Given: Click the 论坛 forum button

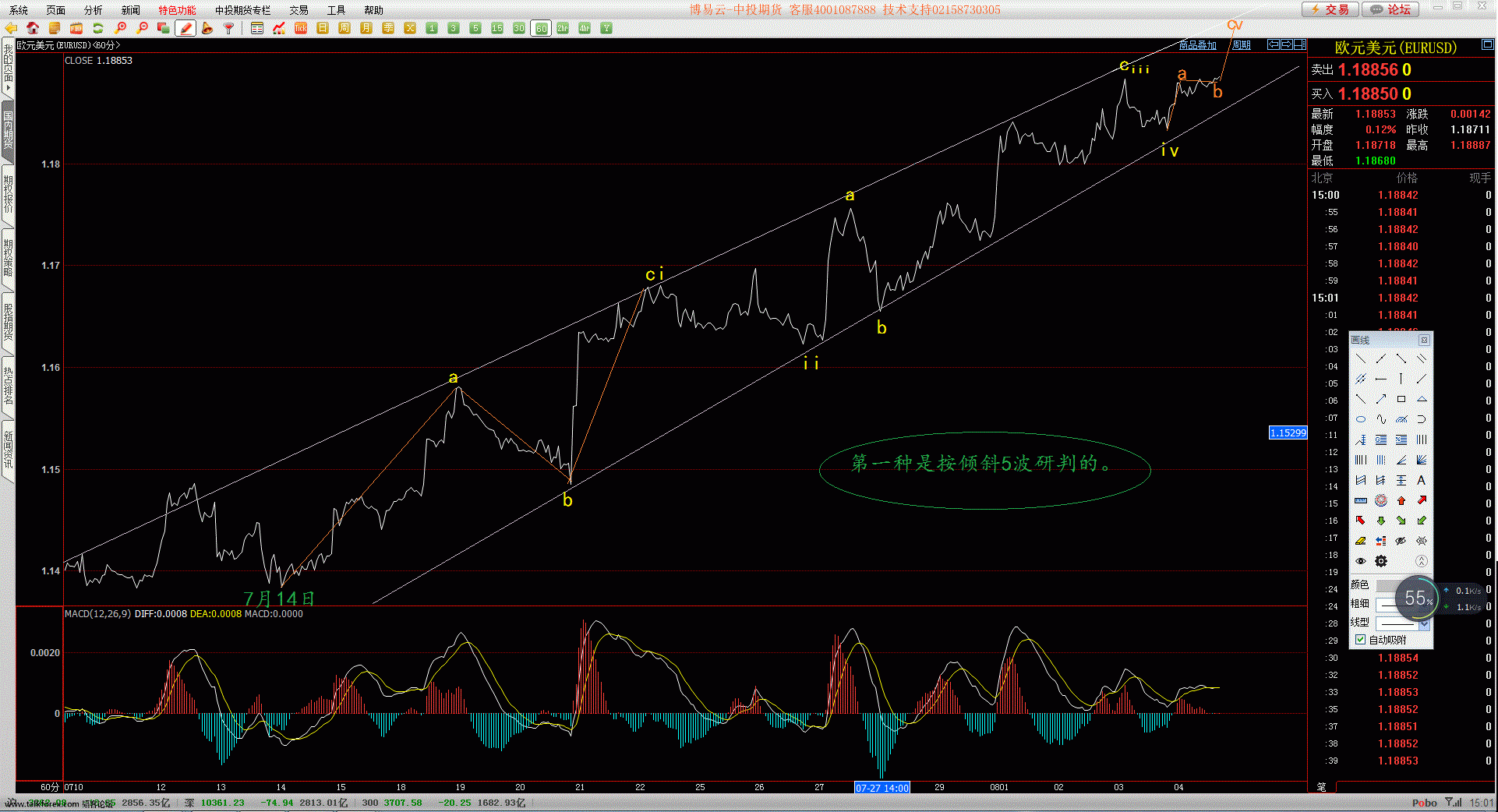Looking at the screenshot, I should (1391, 9).
